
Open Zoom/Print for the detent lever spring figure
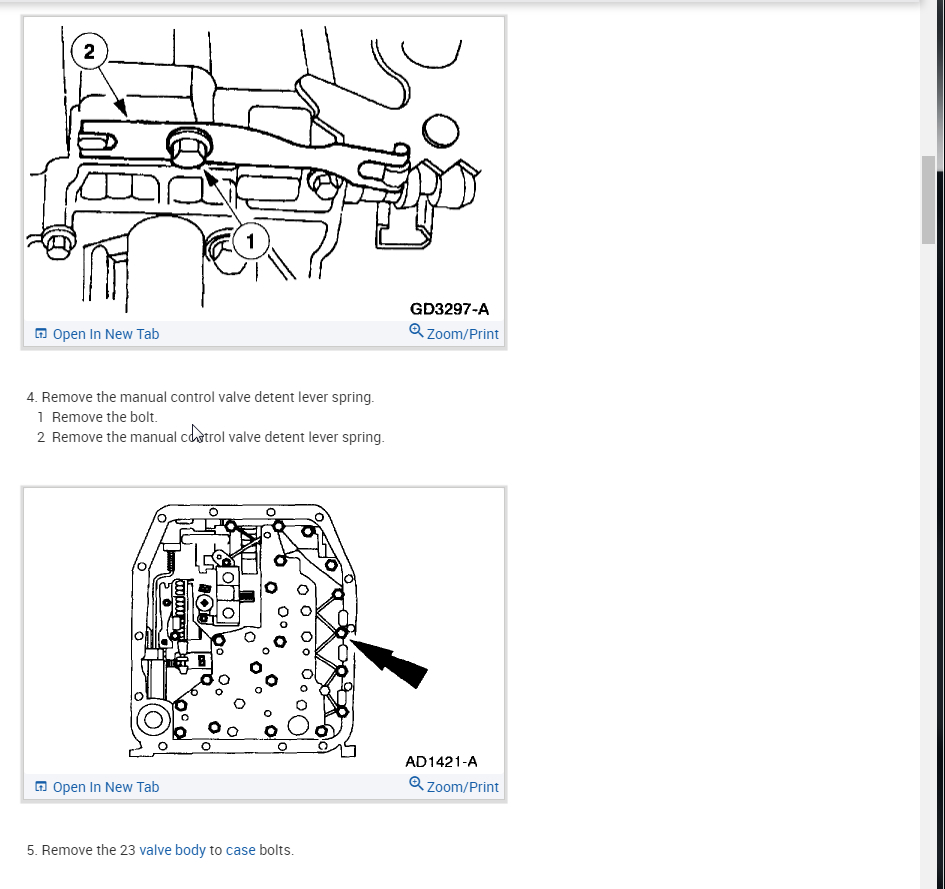pos(454,333)
